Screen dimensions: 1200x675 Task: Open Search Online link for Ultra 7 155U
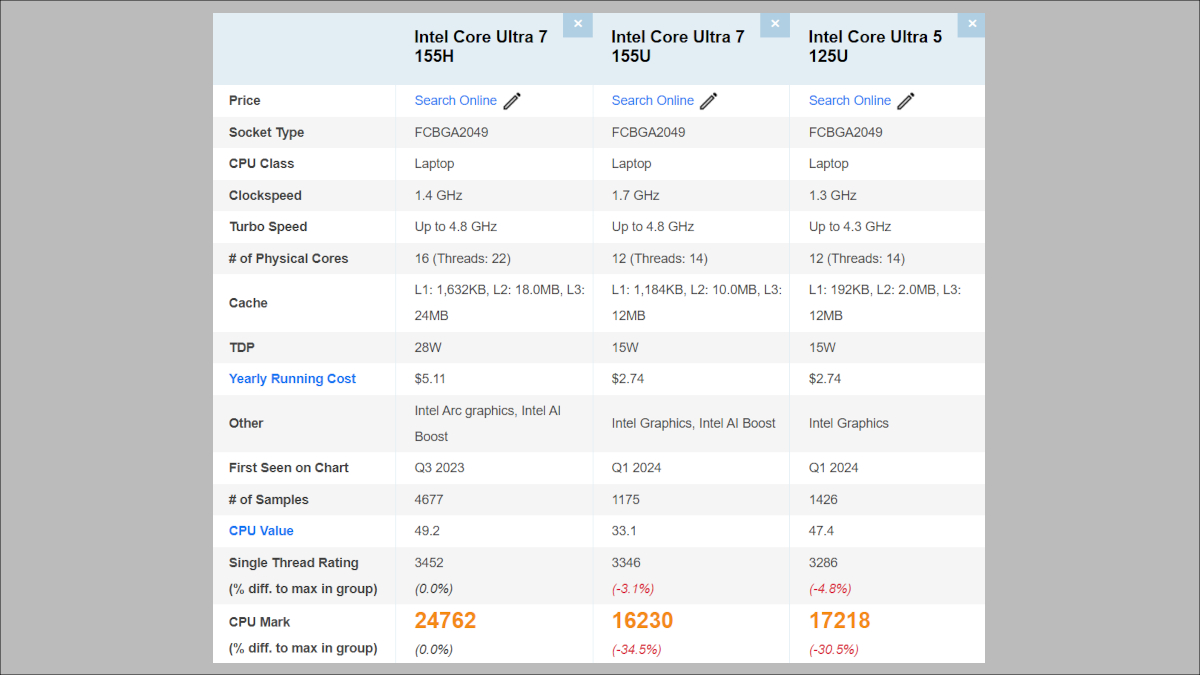(x=652, y=100)
